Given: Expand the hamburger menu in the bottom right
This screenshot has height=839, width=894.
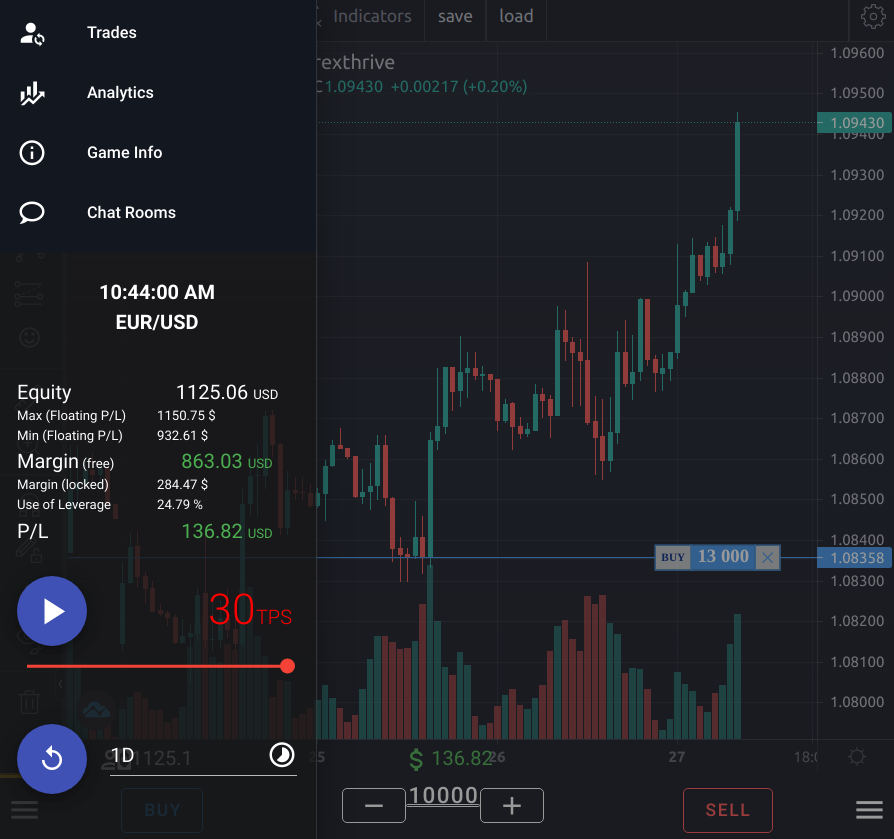Looking at the screenshot, I should click(867, 810).
